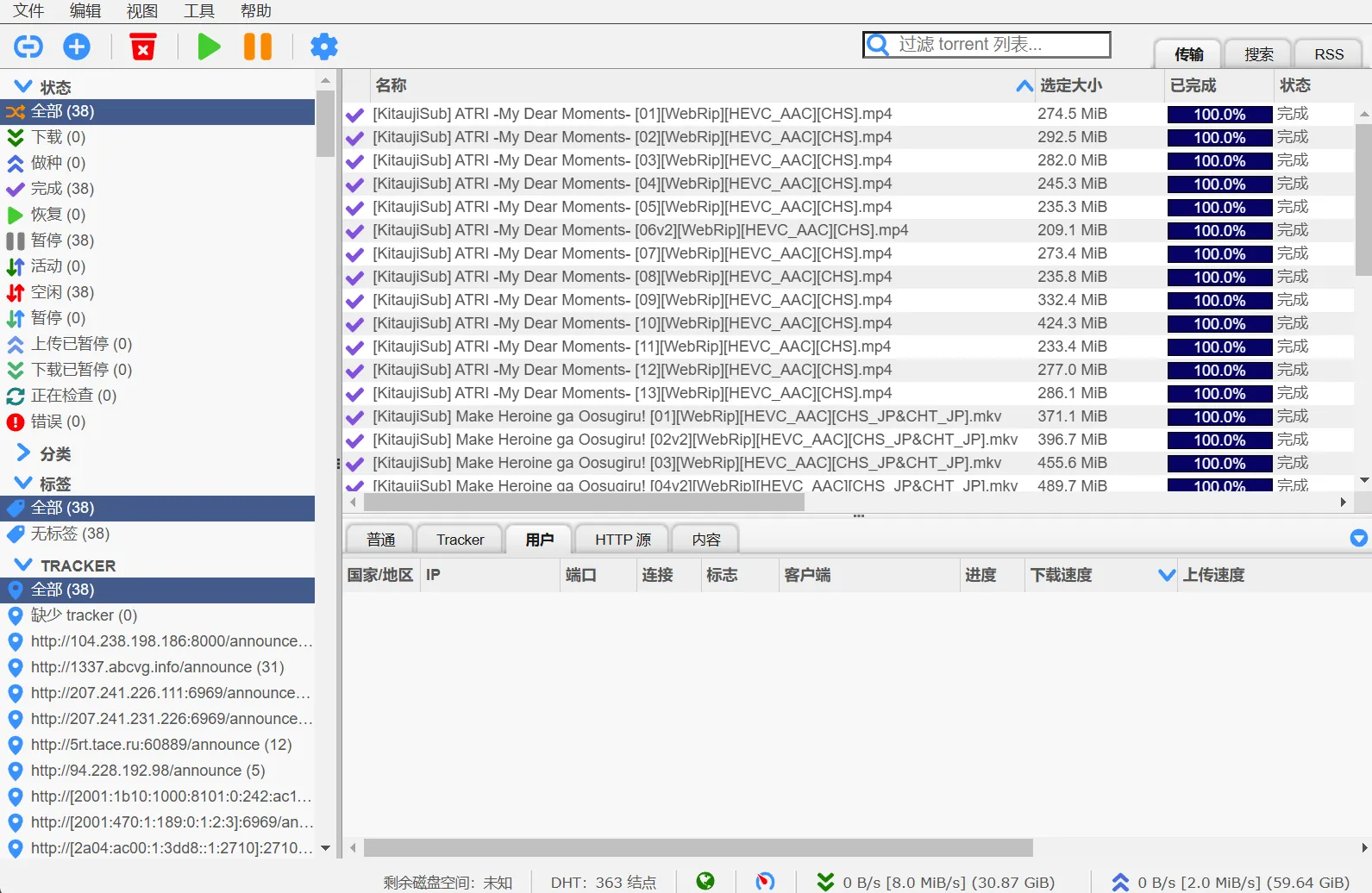Click the magnifier icon in filter box
Viewport: 1372px width, 893px height.
[x=878, y=44]
